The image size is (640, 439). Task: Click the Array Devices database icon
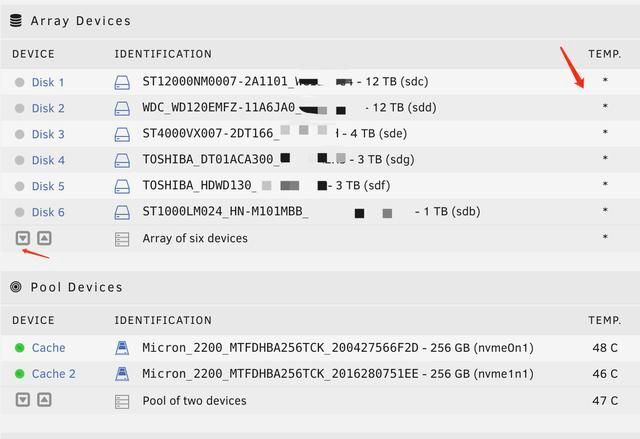pos(16,20)
